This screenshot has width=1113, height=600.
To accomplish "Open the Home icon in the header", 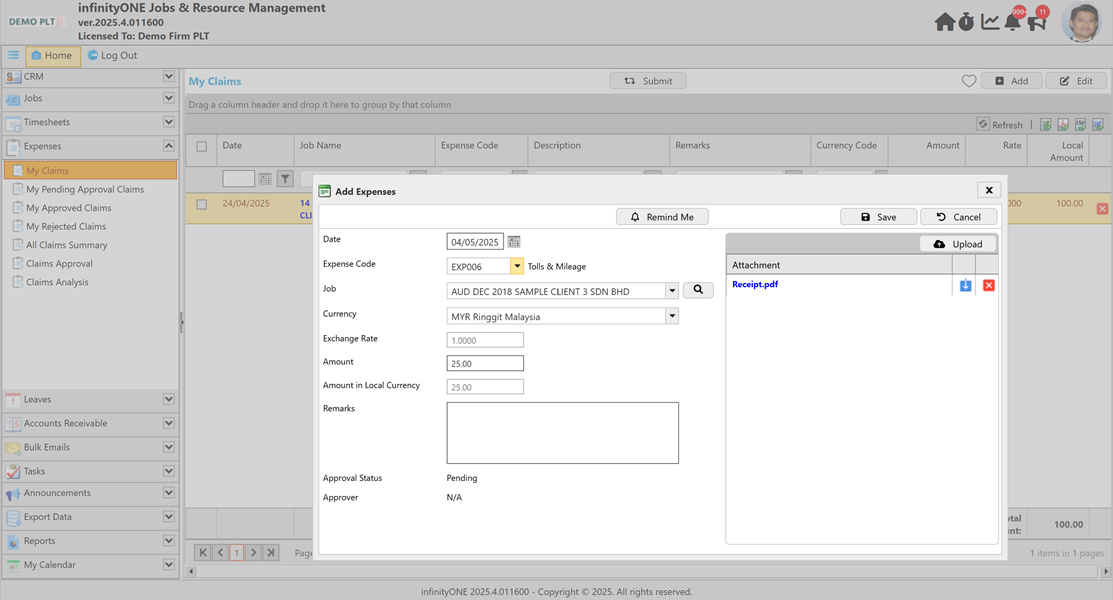I will coord(944,20).
